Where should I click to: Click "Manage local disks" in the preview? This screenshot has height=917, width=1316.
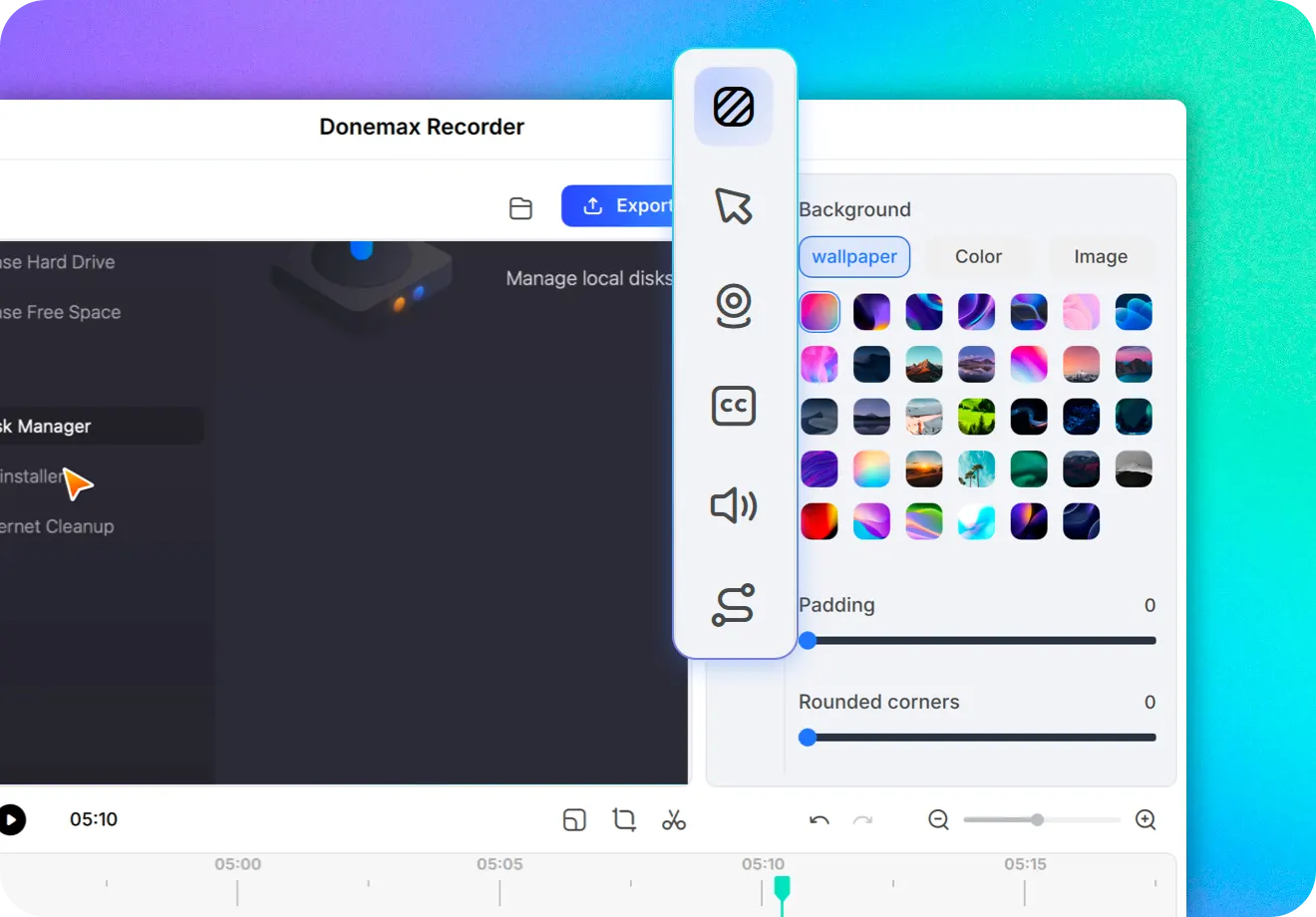[x=589, y=278]
